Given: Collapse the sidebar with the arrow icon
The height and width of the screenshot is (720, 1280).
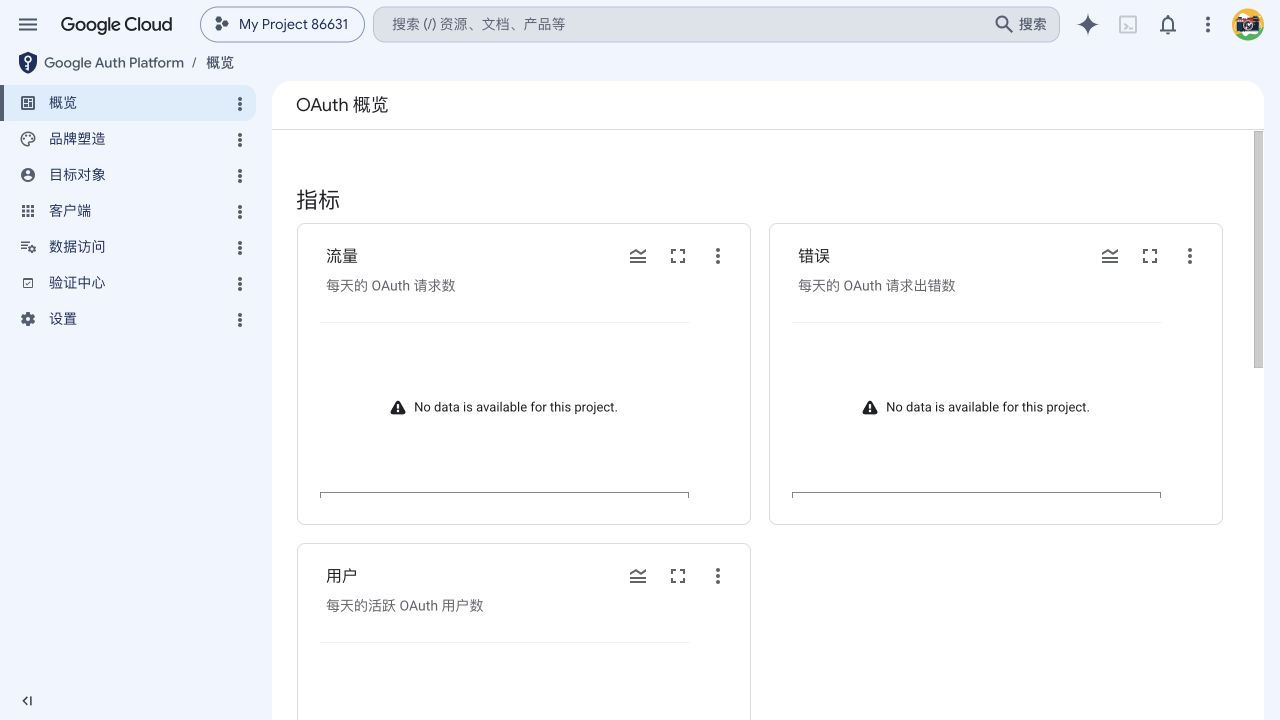Looking at the screenshot, I should (27, 701).
